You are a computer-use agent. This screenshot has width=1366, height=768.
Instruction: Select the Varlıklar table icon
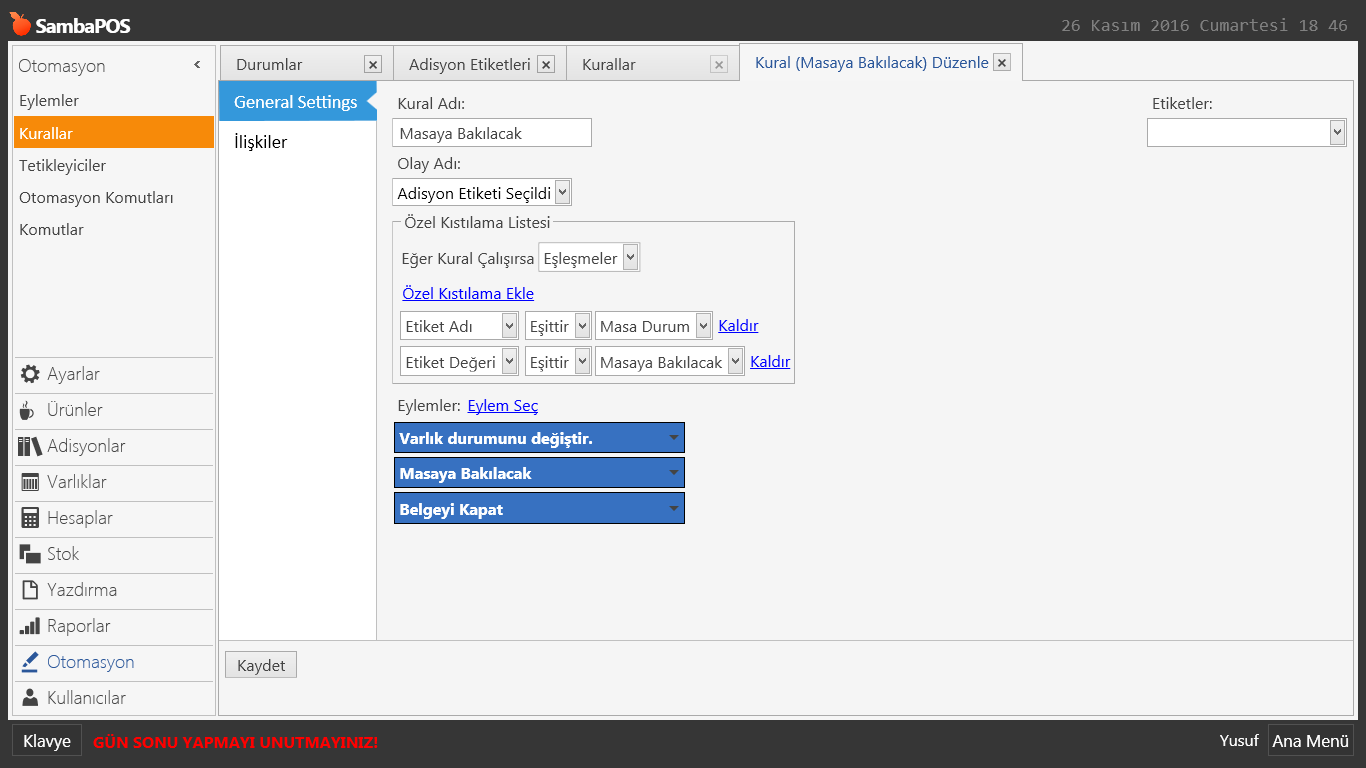click(30, 482)
